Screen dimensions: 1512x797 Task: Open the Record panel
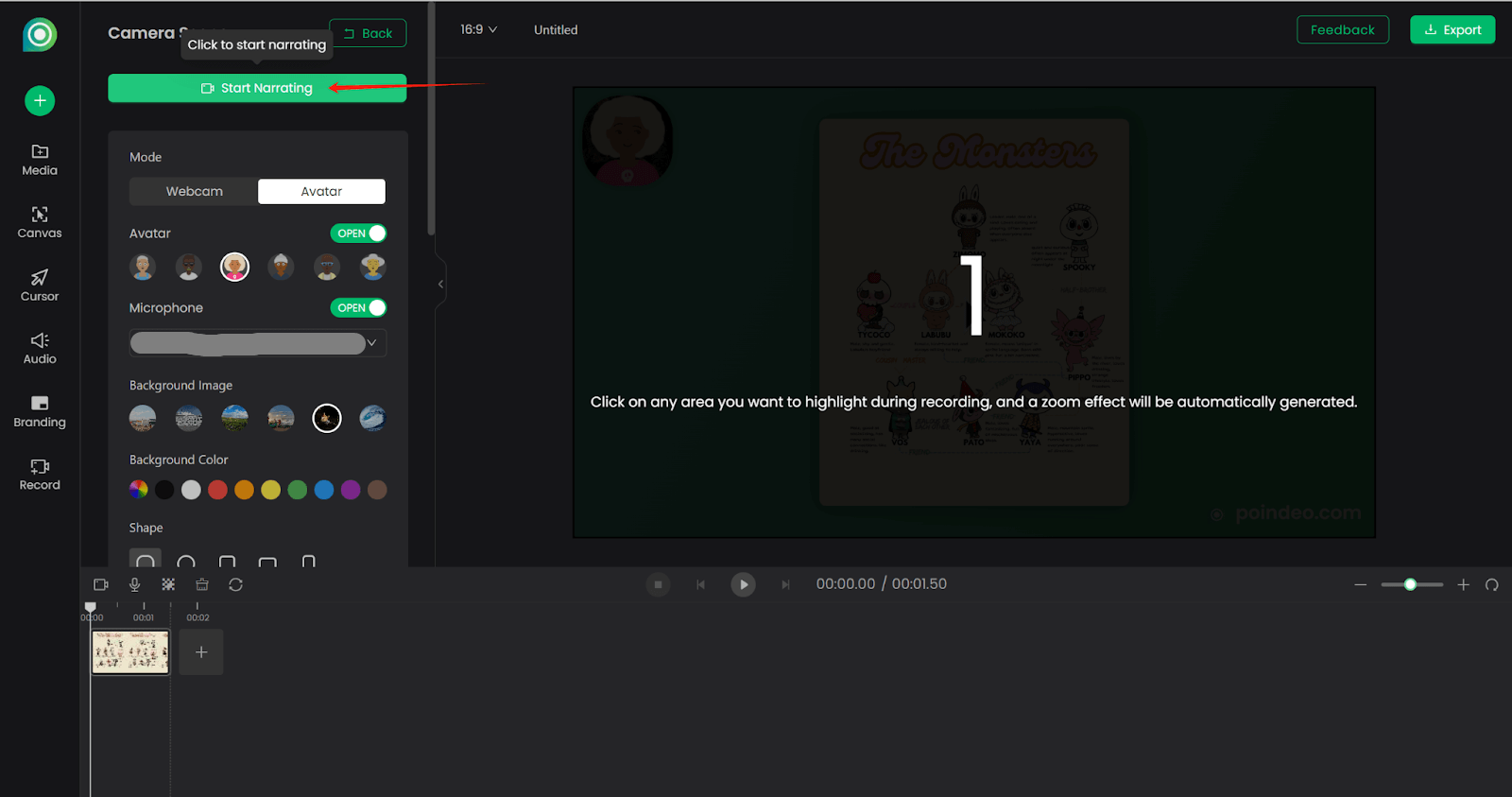[40, 475]
